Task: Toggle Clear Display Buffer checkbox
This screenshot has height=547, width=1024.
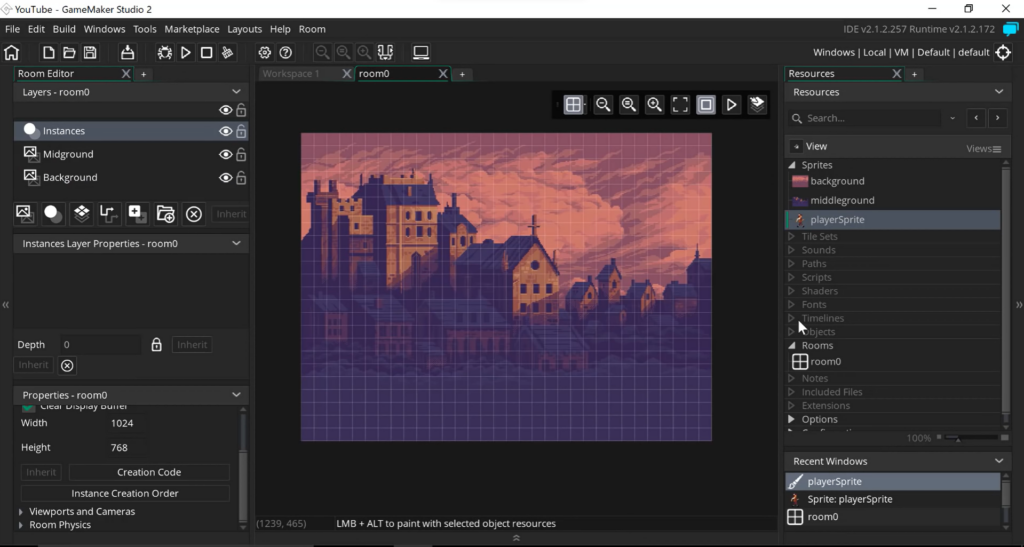Action: click(28, 407)
